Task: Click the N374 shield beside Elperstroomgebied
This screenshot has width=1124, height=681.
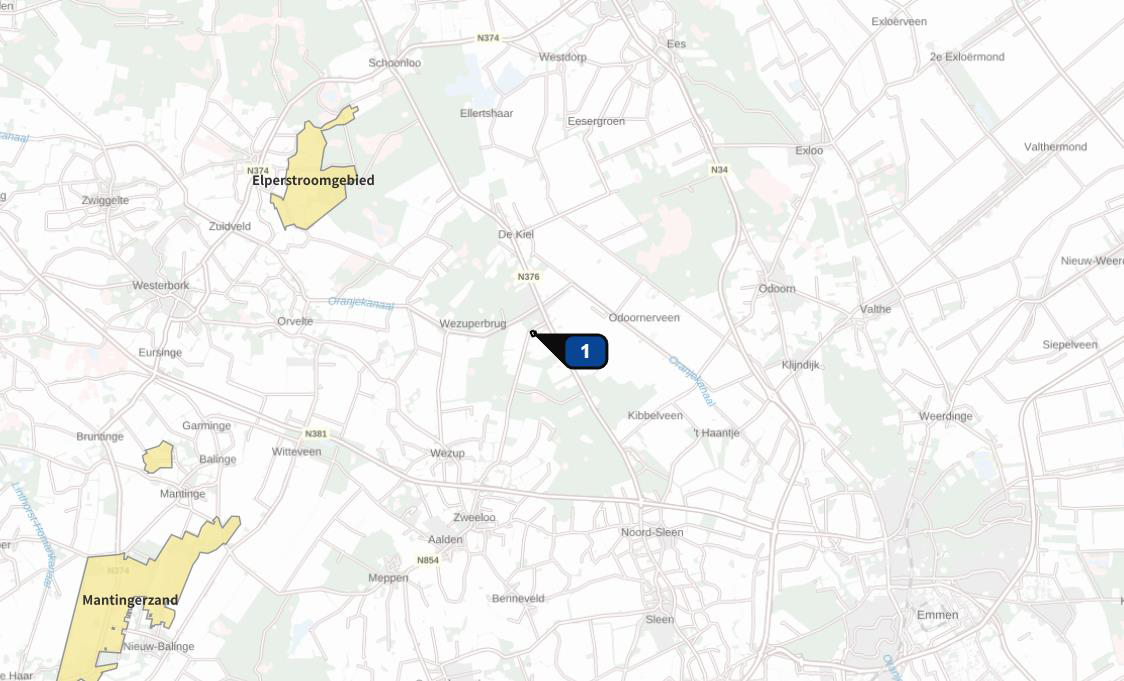Action: [x=257, y=171]
